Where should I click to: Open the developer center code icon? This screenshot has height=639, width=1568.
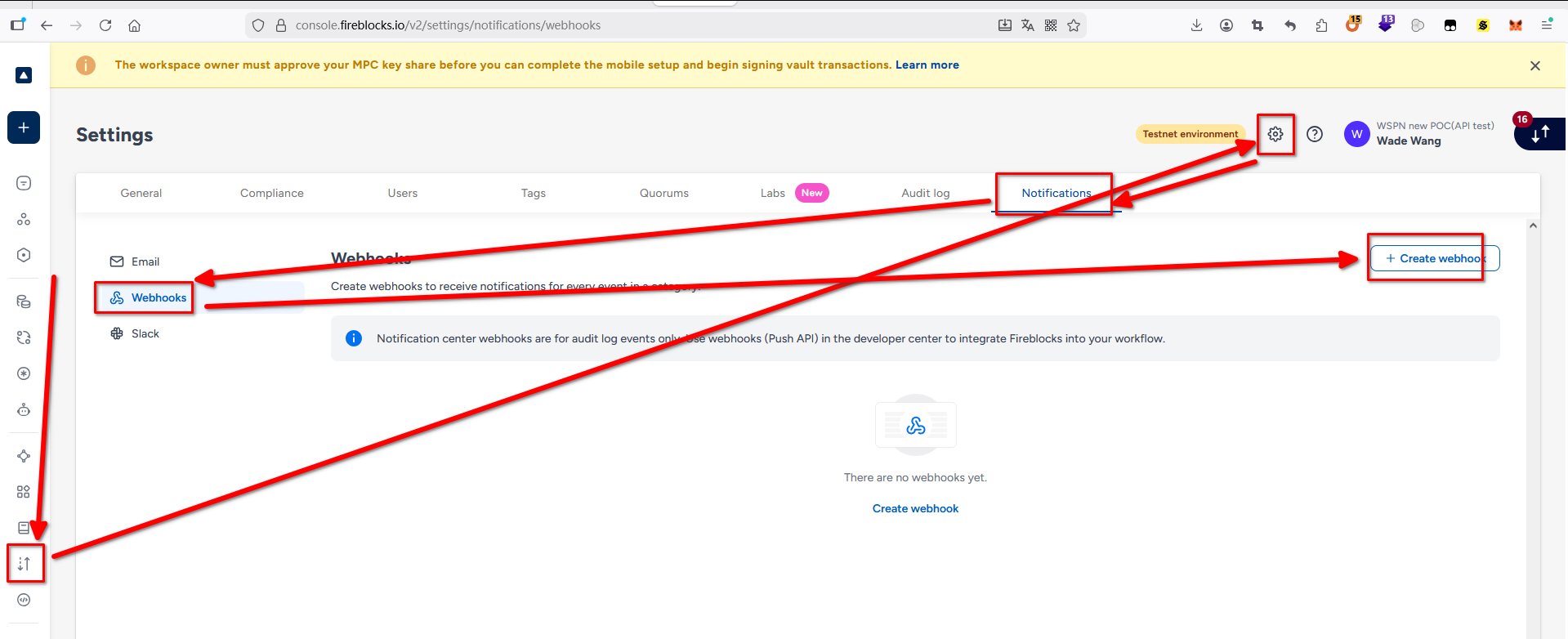[24, 600]
